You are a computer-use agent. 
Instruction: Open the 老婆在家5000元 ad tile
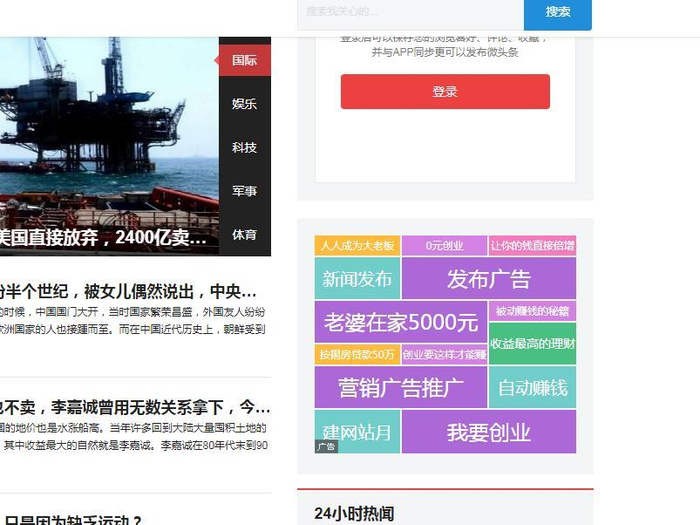tap(400, 322)
